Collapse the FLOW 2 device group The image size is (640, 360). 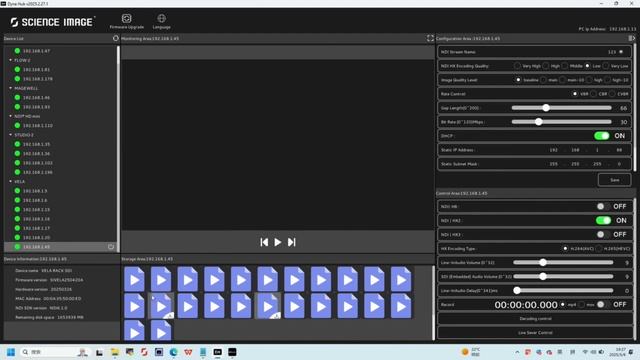click(x=11, y=60)
